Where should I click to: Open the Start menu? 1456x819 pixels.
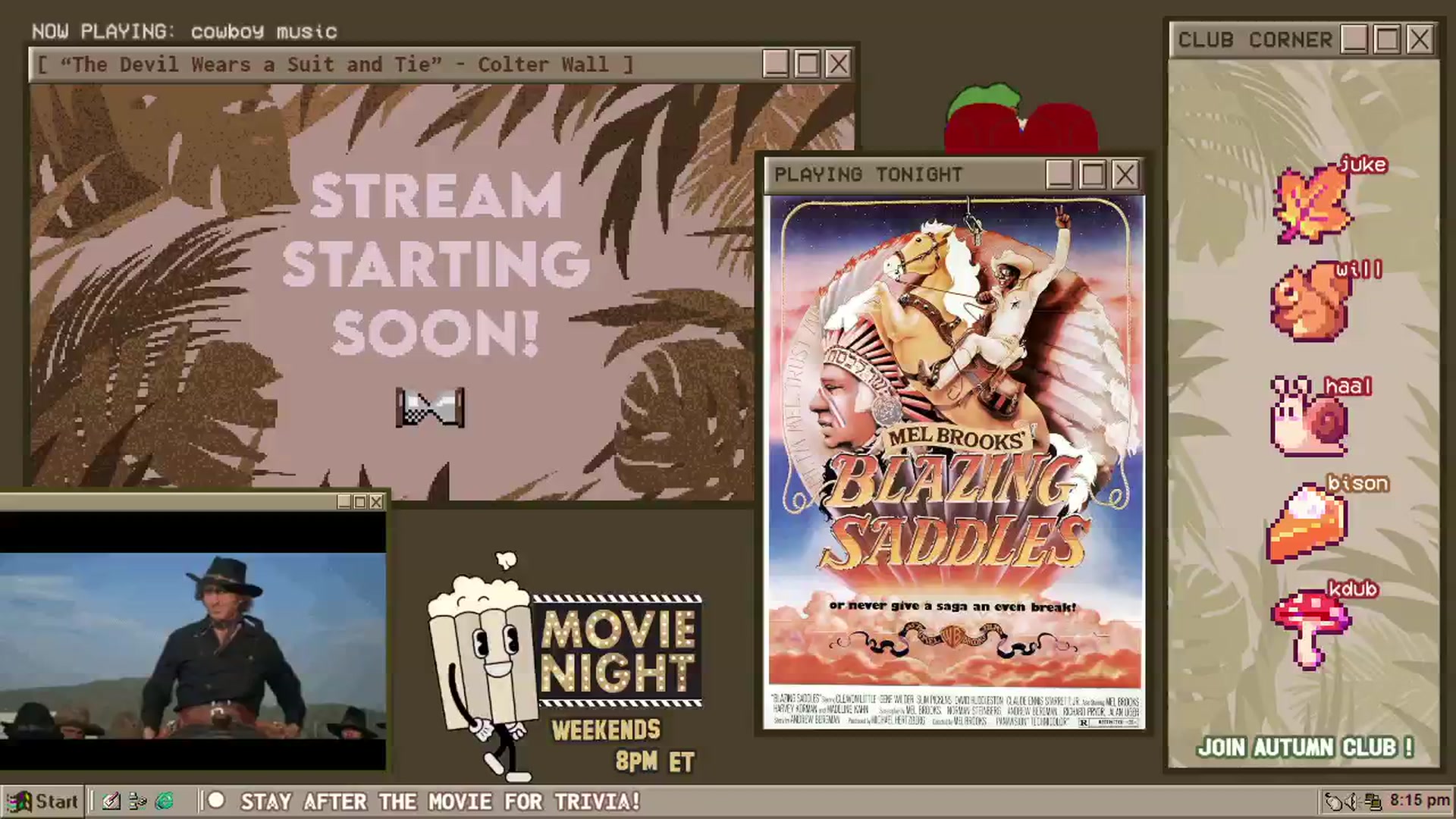pos(41,802)
